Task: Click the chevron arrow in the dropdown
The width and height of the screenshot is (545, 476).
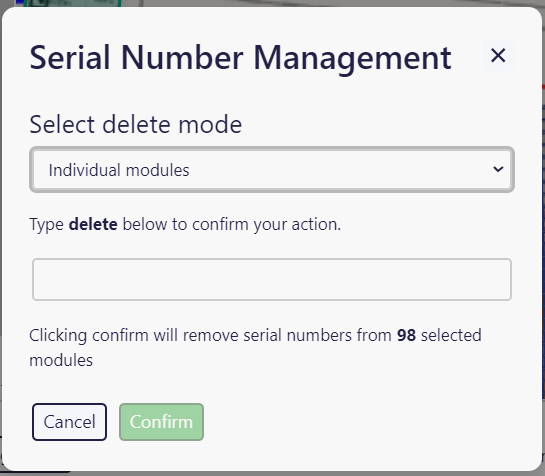Action: (498, 169)
